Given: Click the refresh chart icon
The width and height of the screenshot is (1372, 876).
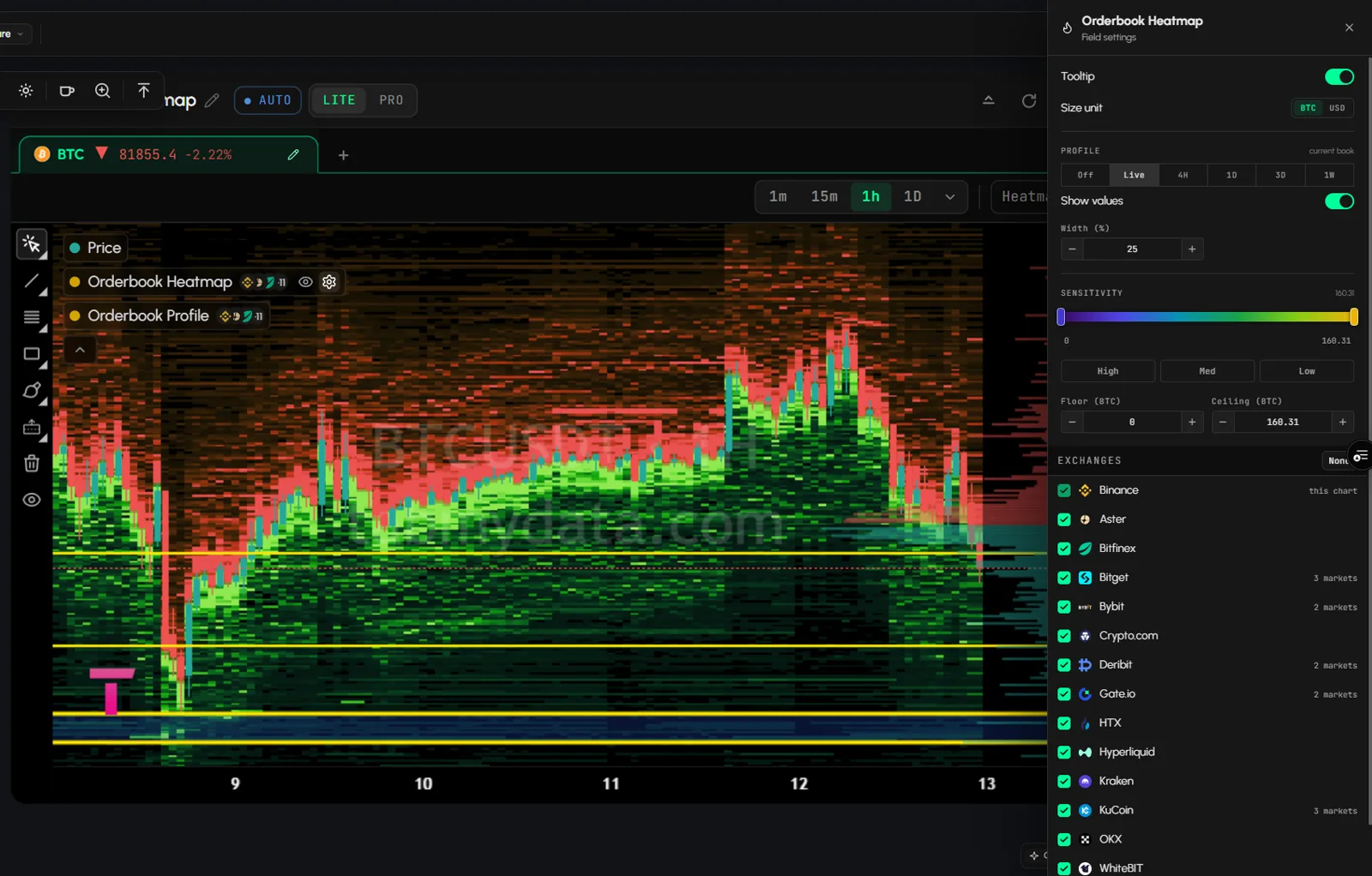Looking at the screenshot, I should pos(1029,100).
